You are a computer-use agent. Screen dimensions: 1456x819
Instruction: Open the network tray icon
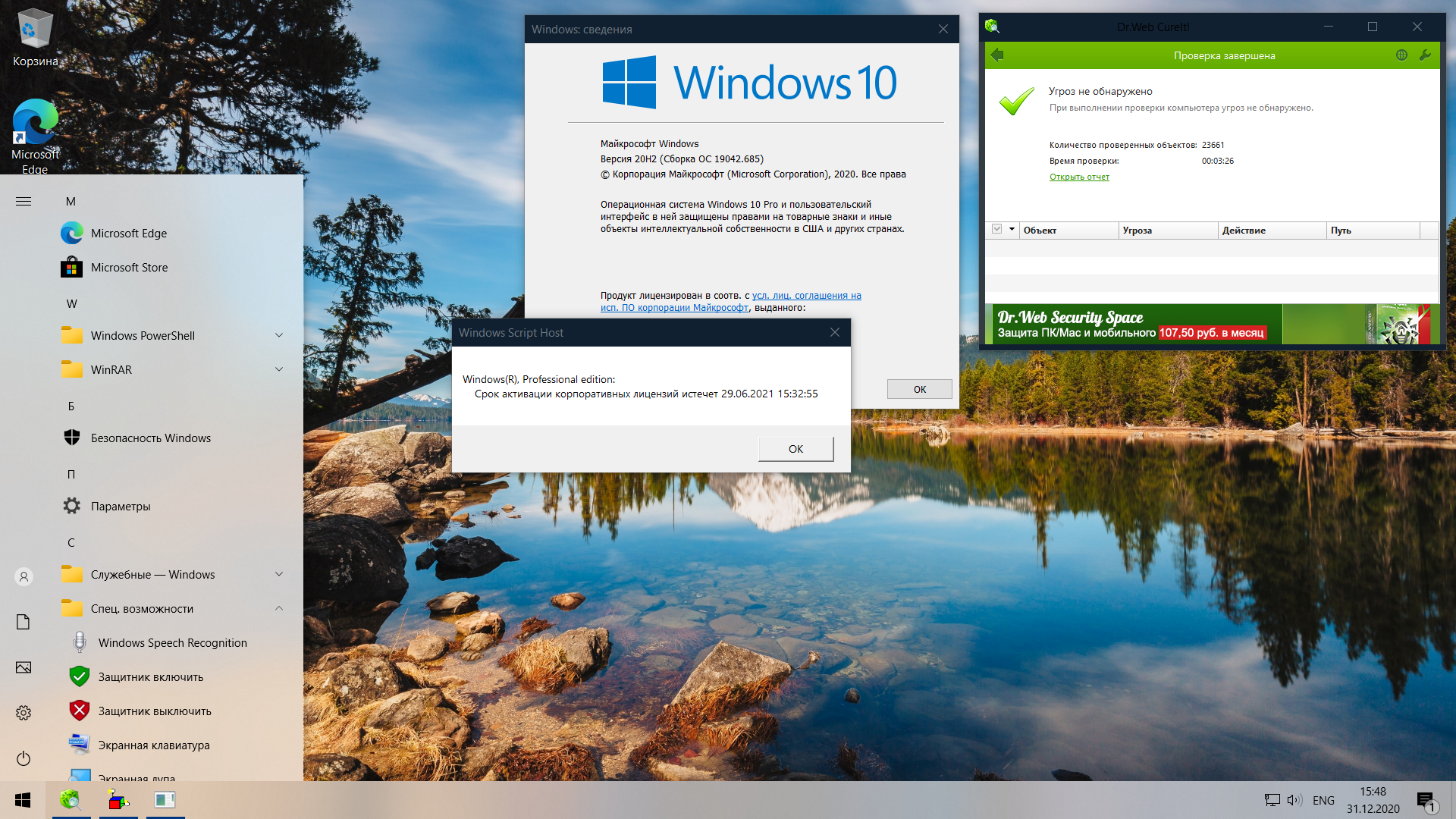(x=1272, y=800)
